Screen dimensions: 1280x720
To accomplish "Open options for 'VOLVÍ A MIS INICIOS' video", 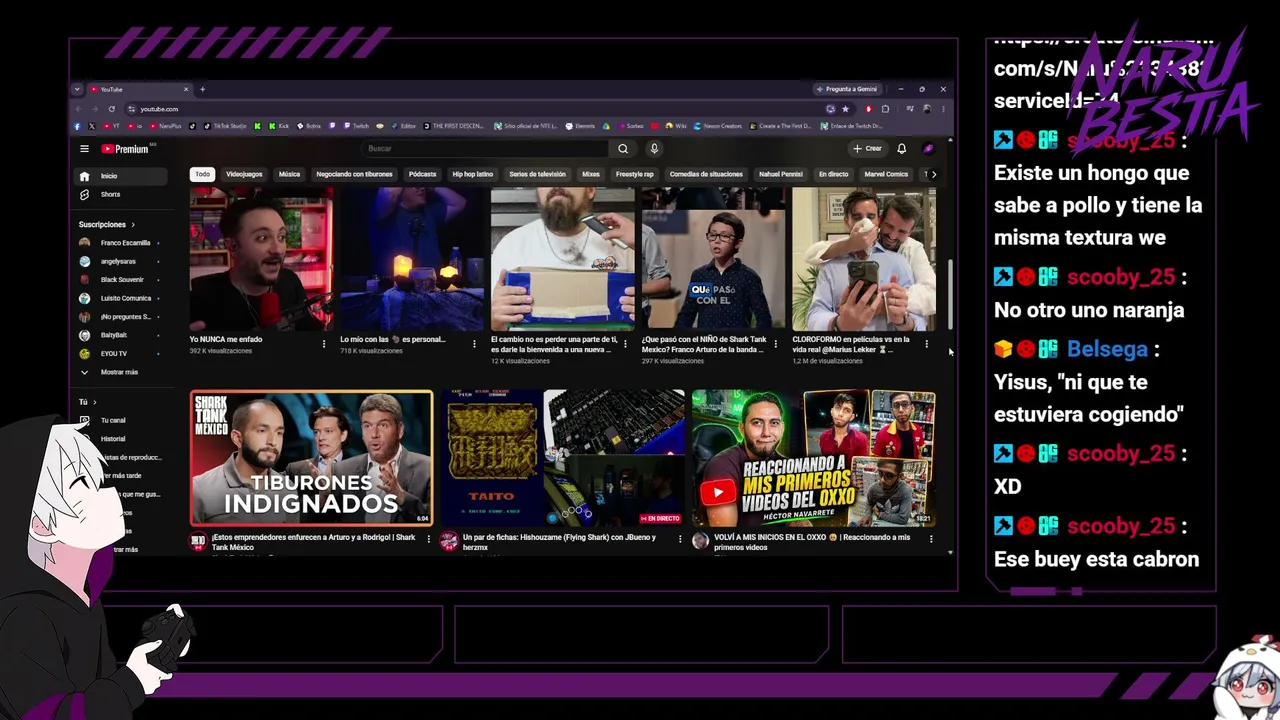I will click(x=931, y=540).
